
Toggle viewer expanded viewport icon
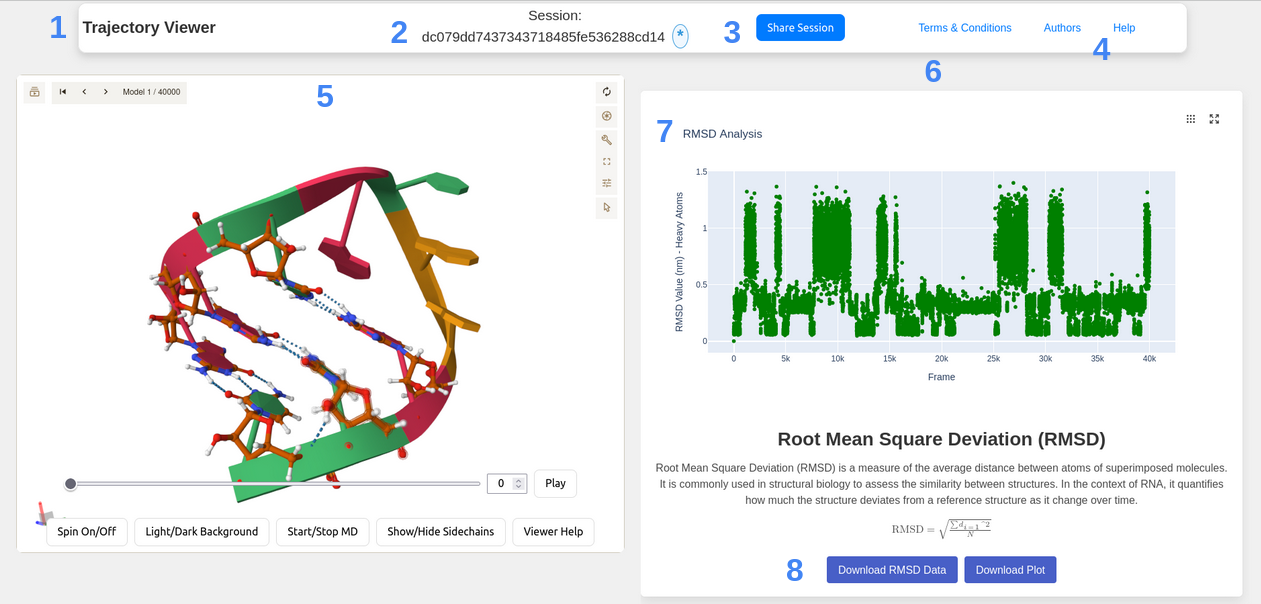click(606, 161)
